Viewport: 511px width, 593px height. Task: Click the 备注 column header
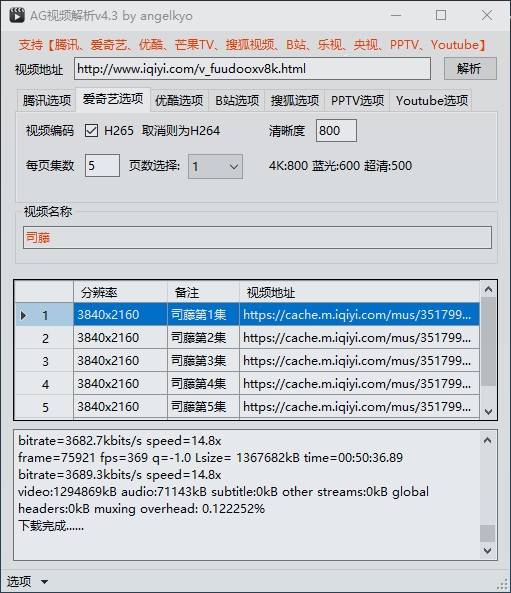click(x=203, y=292)
